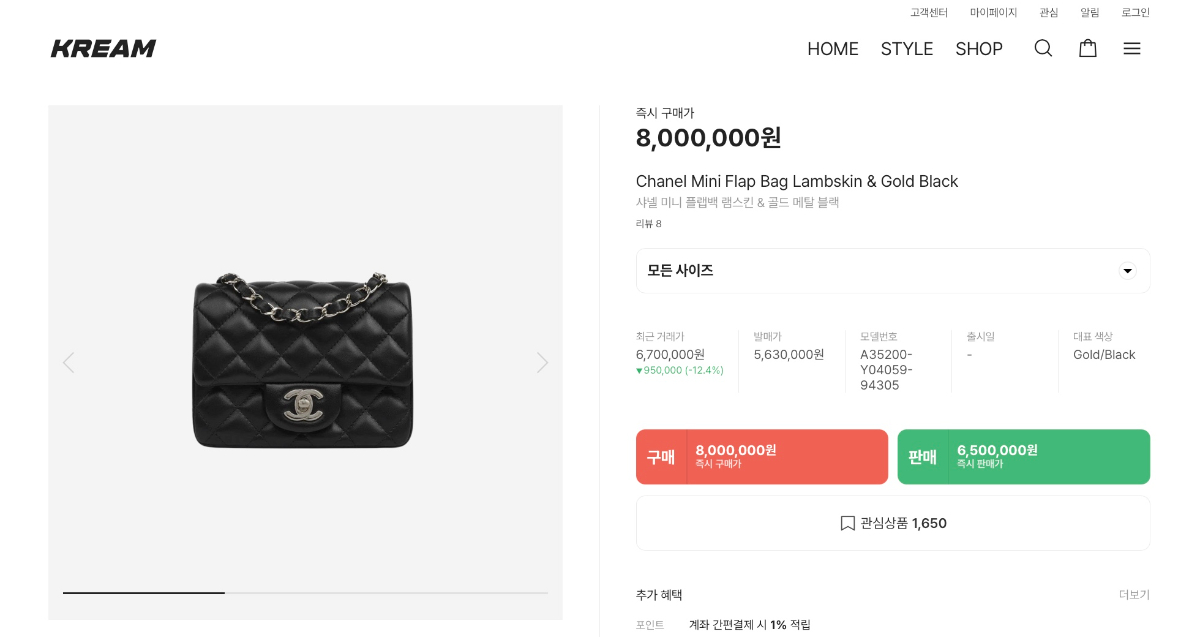
Task: Go to 마이페이지
Action: (993, 13)
